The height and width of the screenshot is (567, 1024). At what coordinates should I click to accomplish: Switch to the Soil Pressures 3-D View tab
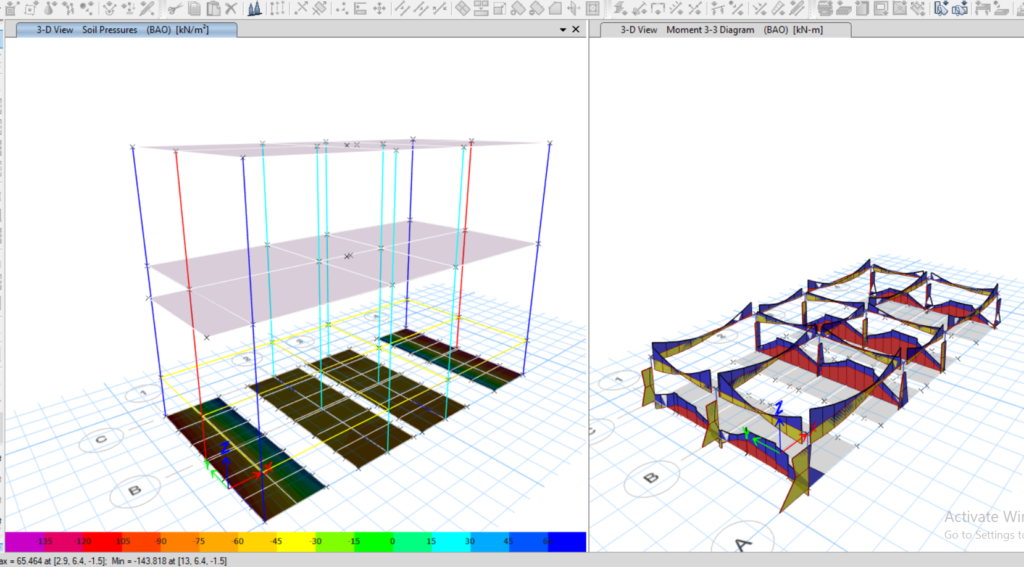tap(128, 30)
